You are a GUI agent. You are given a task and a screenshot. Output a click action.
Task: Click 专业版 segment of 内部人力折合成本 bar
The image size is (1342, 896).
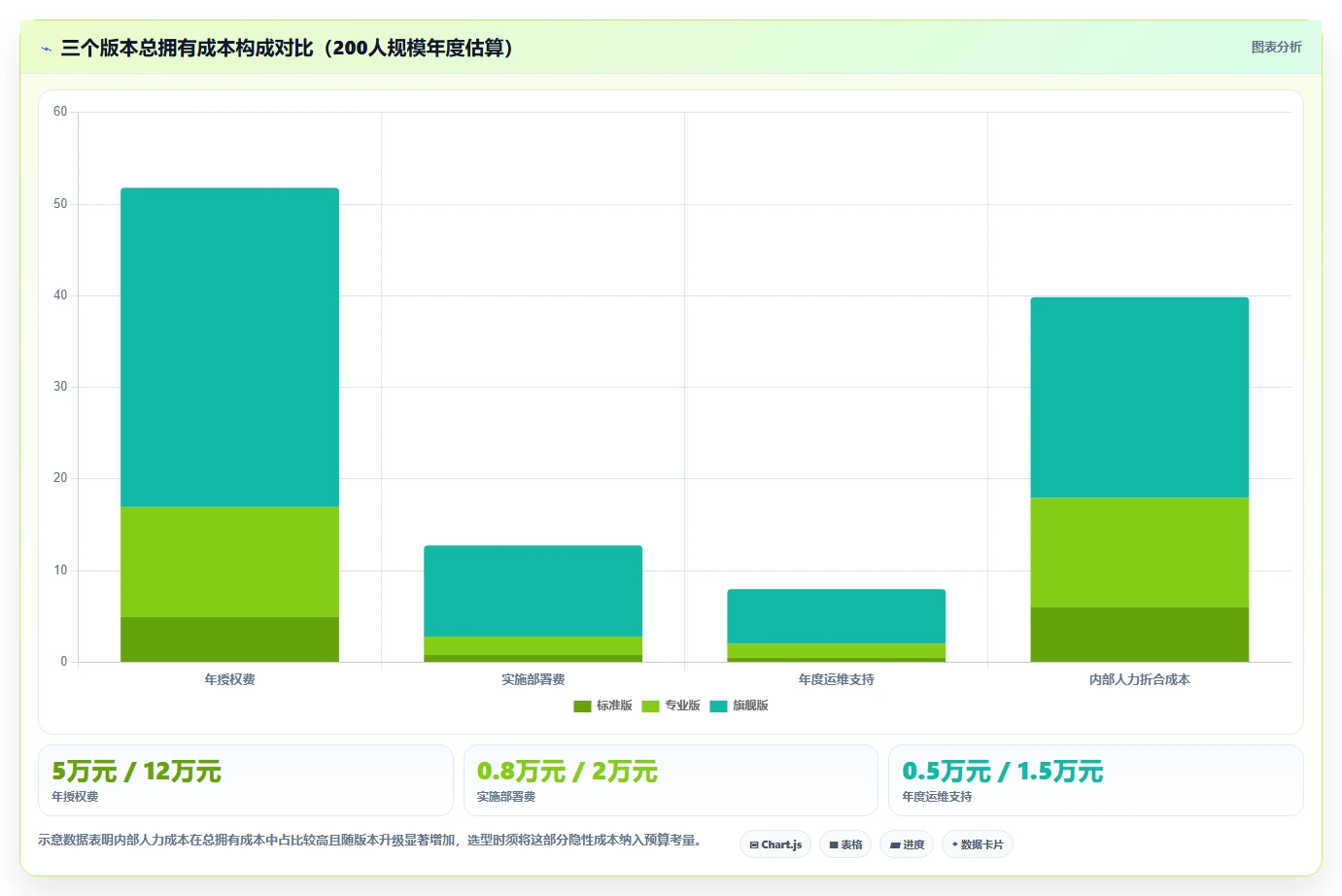coord(1139,553)
